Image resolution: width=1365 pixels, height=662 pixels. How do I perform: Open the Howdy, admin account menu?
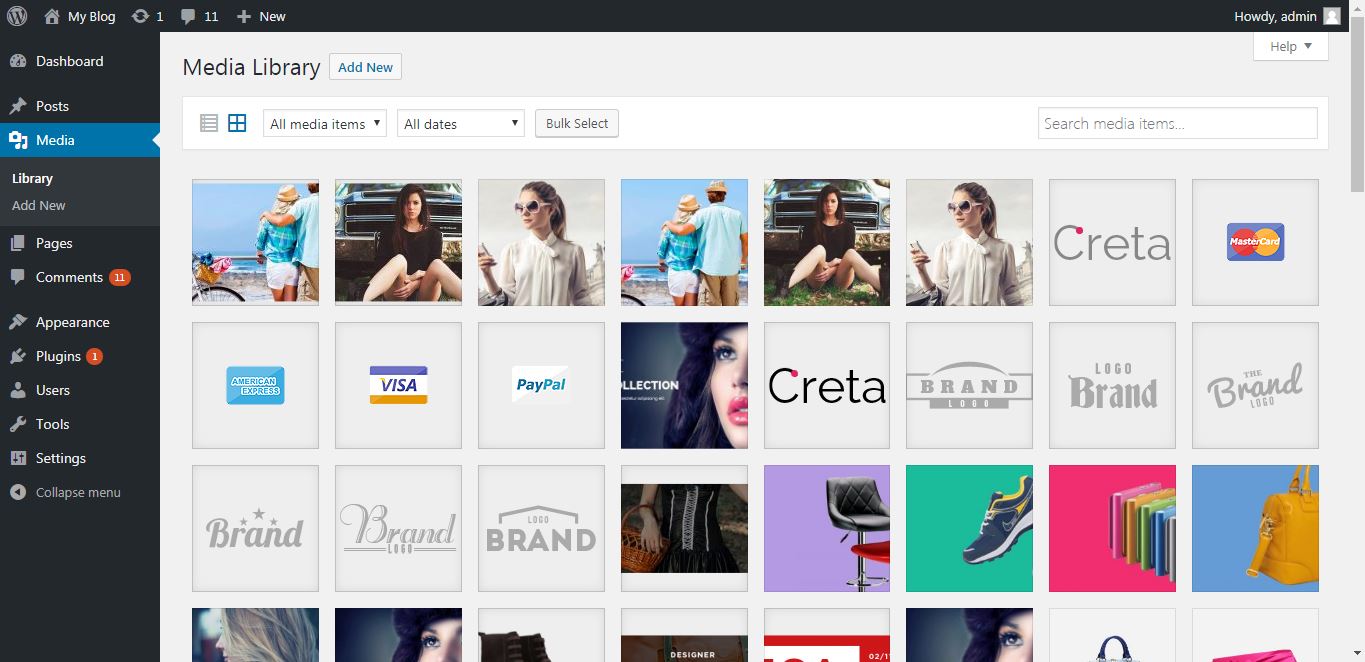coord(1288,16)
